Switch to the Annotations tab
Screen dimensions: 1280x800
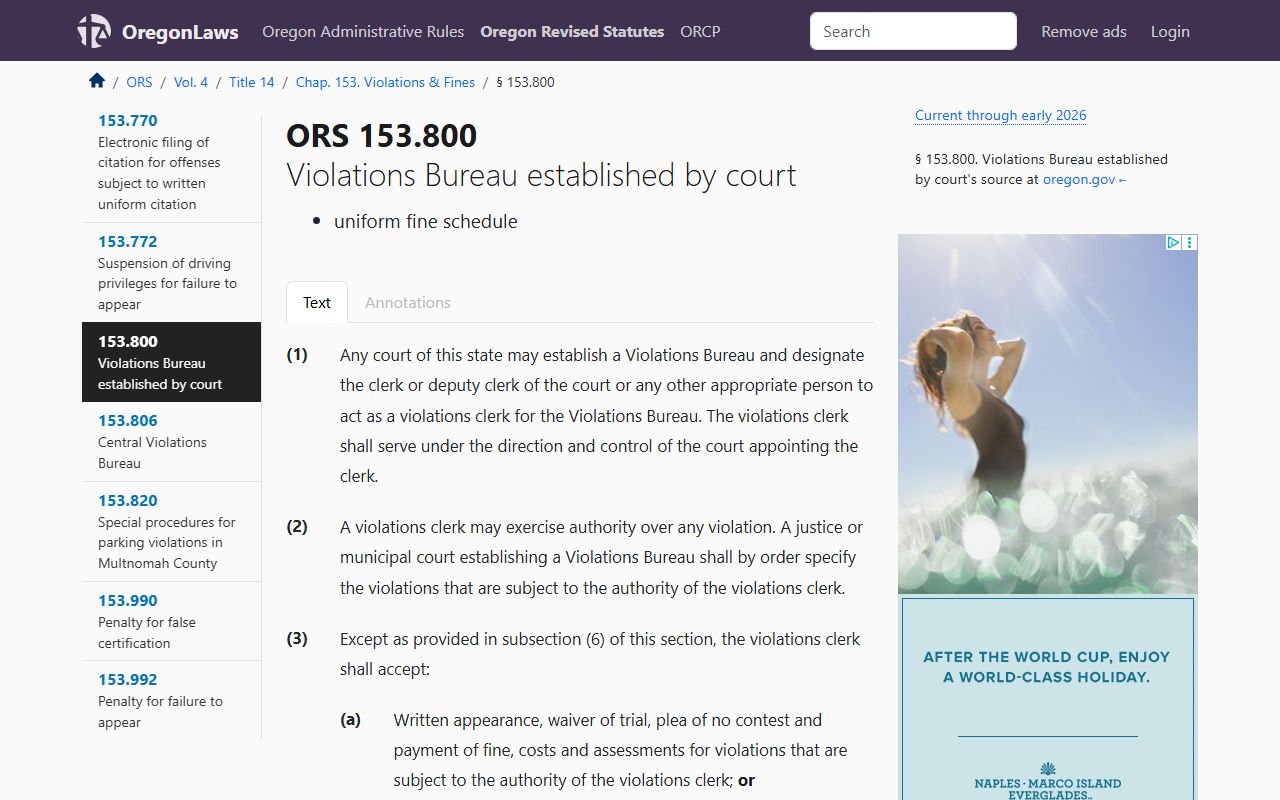[408, 302]
